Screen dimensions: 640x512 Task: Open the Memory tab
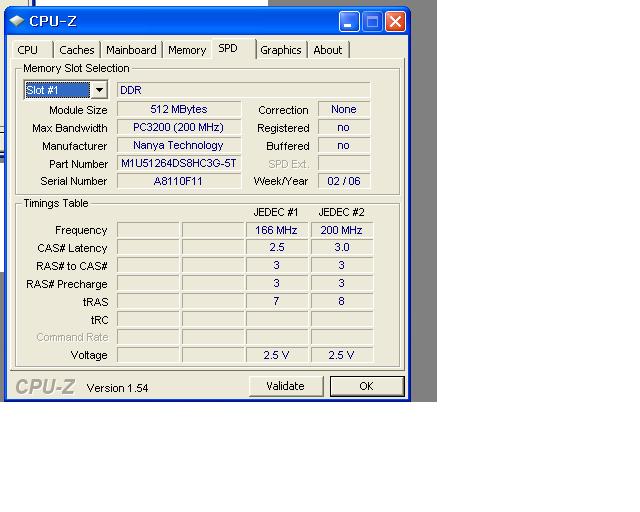(x=187, y=50)
